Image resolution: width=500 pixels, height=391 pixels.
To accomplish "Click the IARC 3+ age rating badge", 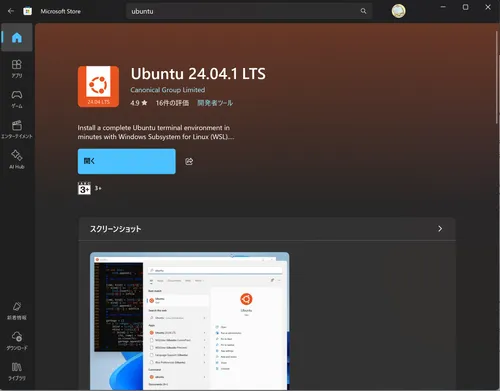I will click(x=84, y=188).
